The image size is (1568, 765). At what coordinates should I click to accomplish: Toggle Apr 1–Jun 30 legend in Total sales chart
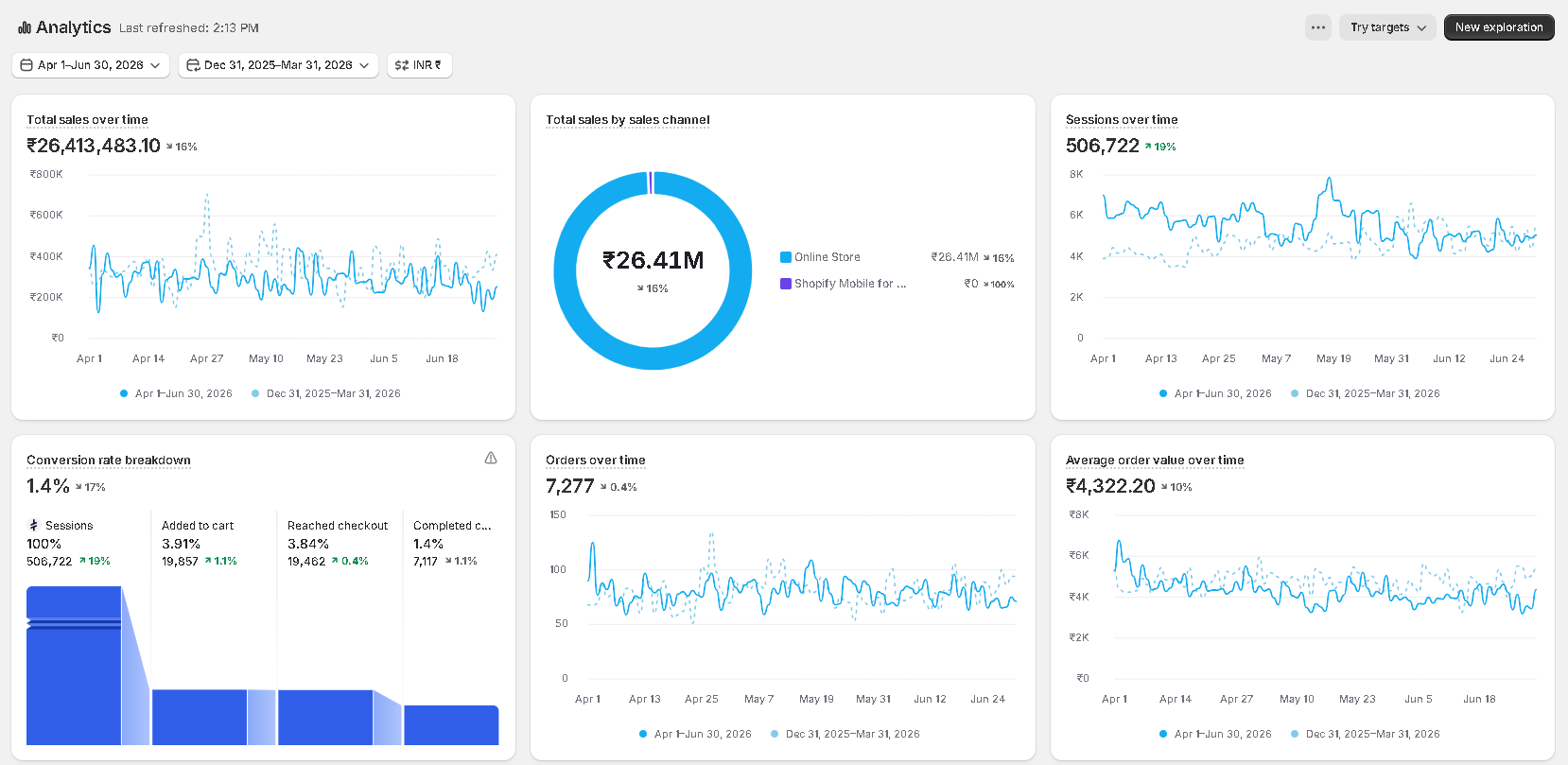[176, 393]
